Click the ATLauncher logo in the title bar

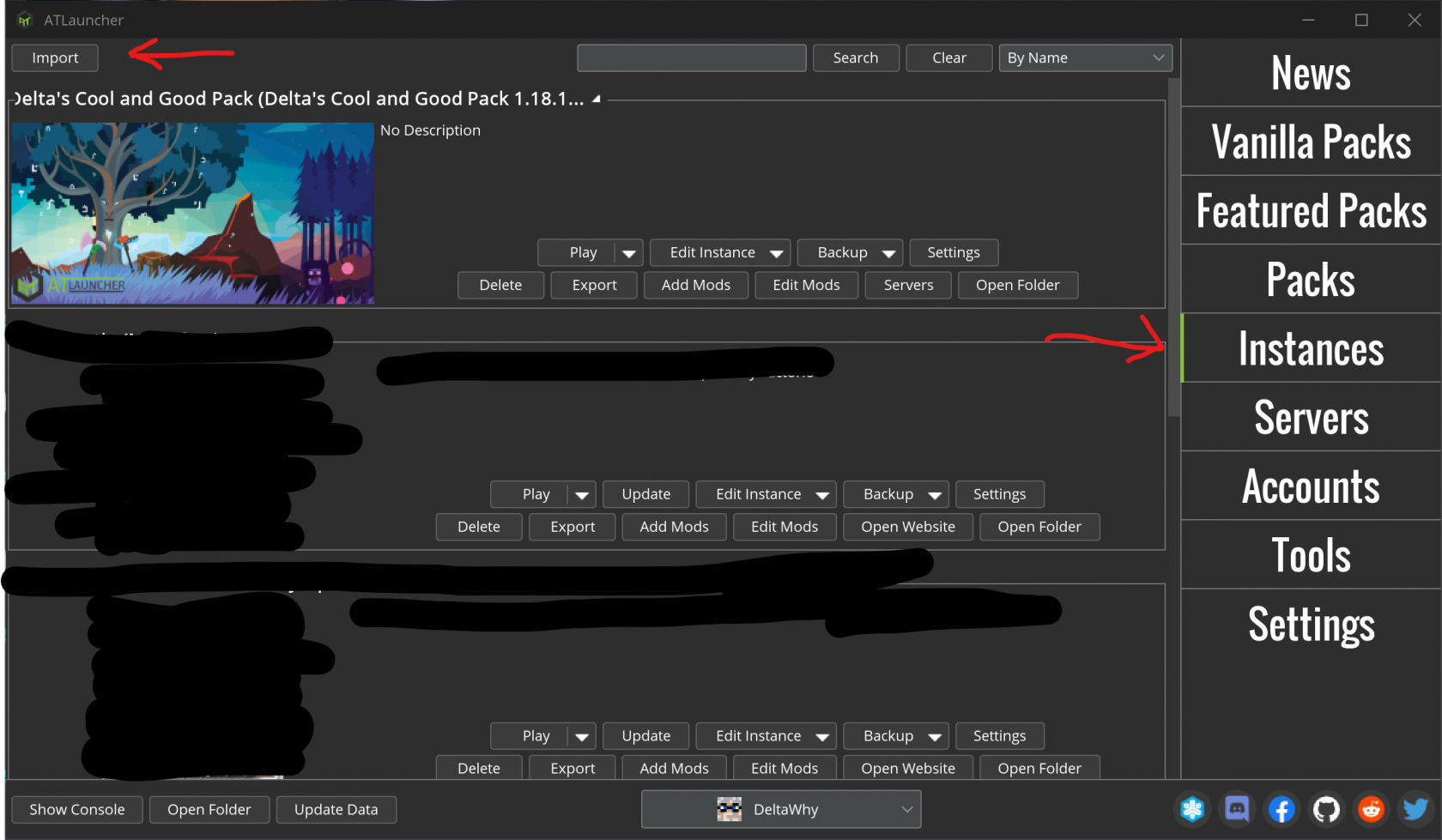tap(23, 19)
